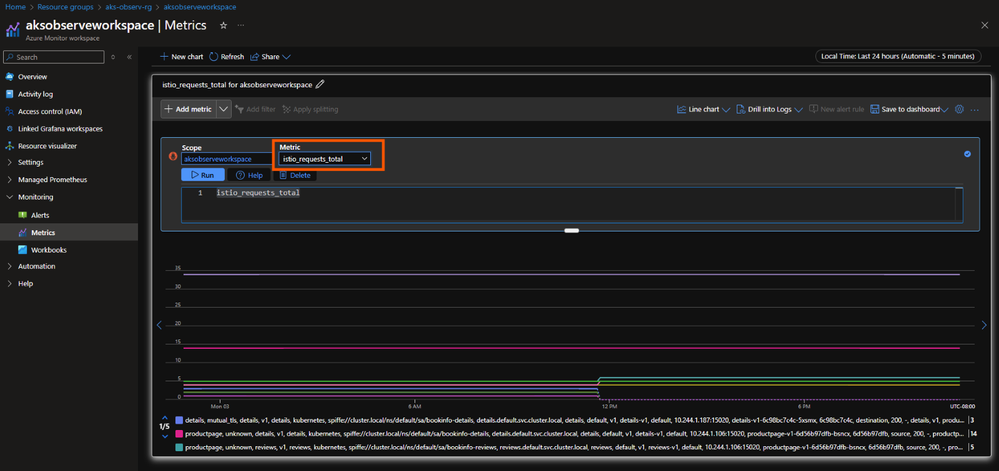Go to aks-observ-rg breadcrumb

coord(127,7)
